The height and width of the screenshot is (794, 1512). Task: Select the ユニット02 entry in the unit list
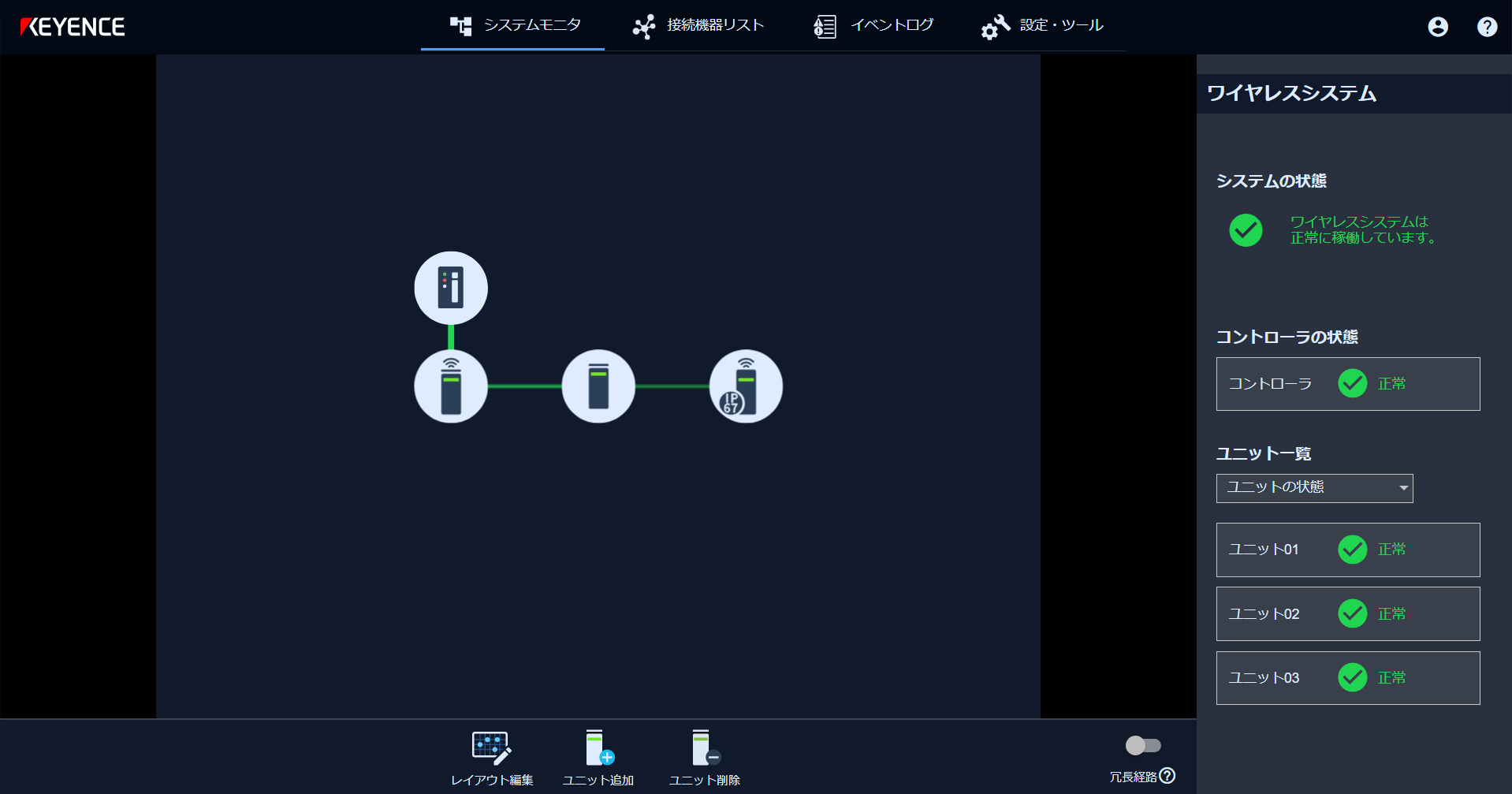coord(1347,613)
